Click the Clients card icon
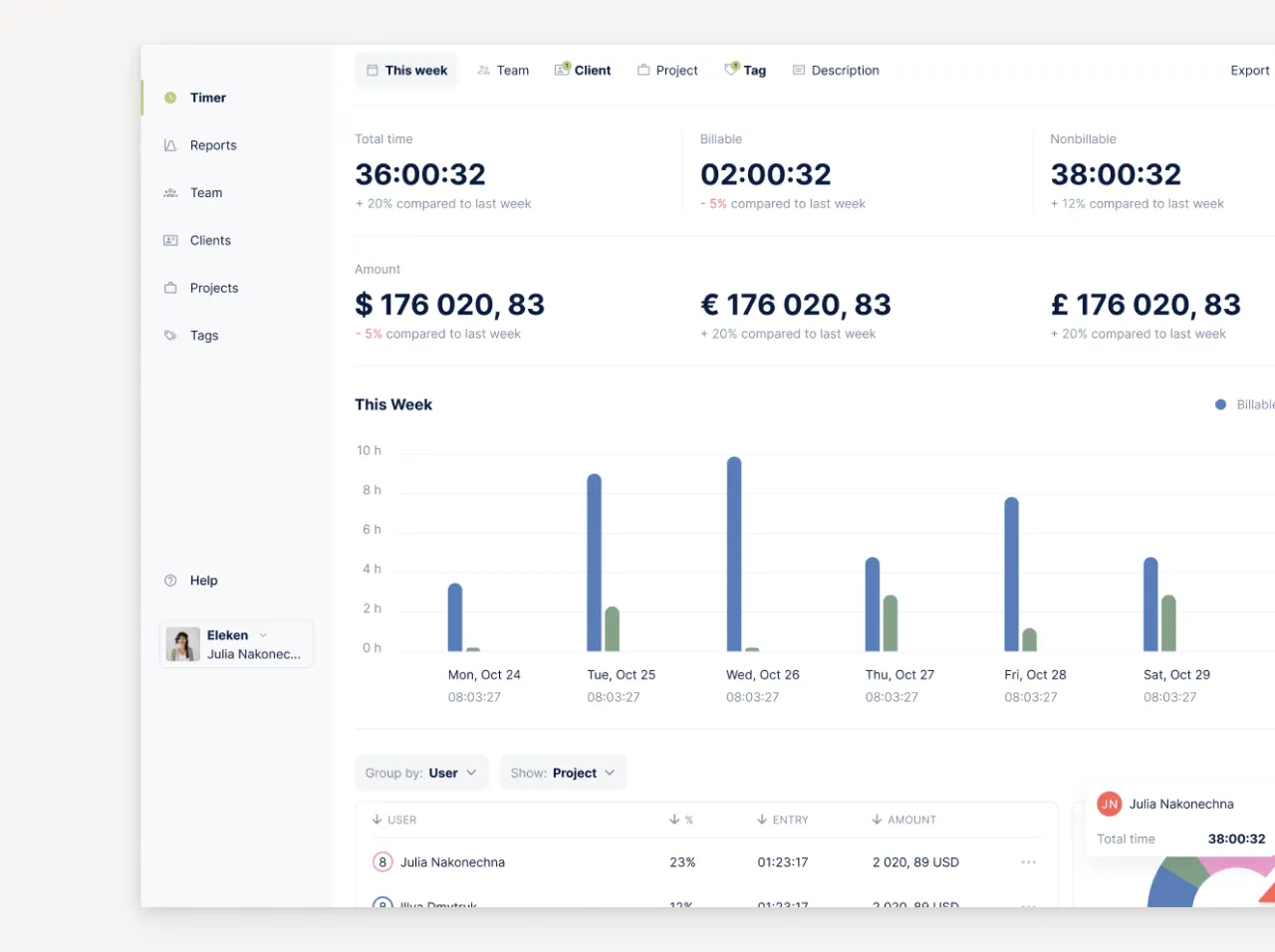This screenshot has height=952, width=1275. point(170,241)
